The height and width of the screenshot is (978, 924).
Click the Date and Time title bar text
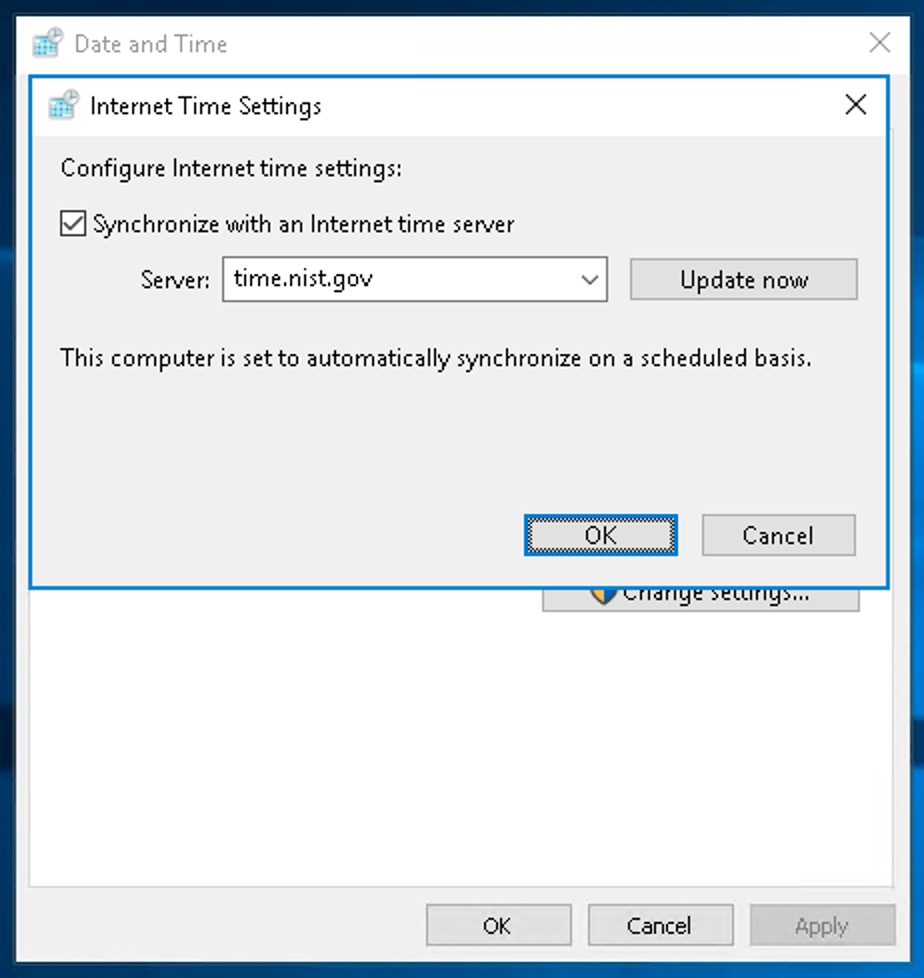pyautogui.click(x=150, y=44)
